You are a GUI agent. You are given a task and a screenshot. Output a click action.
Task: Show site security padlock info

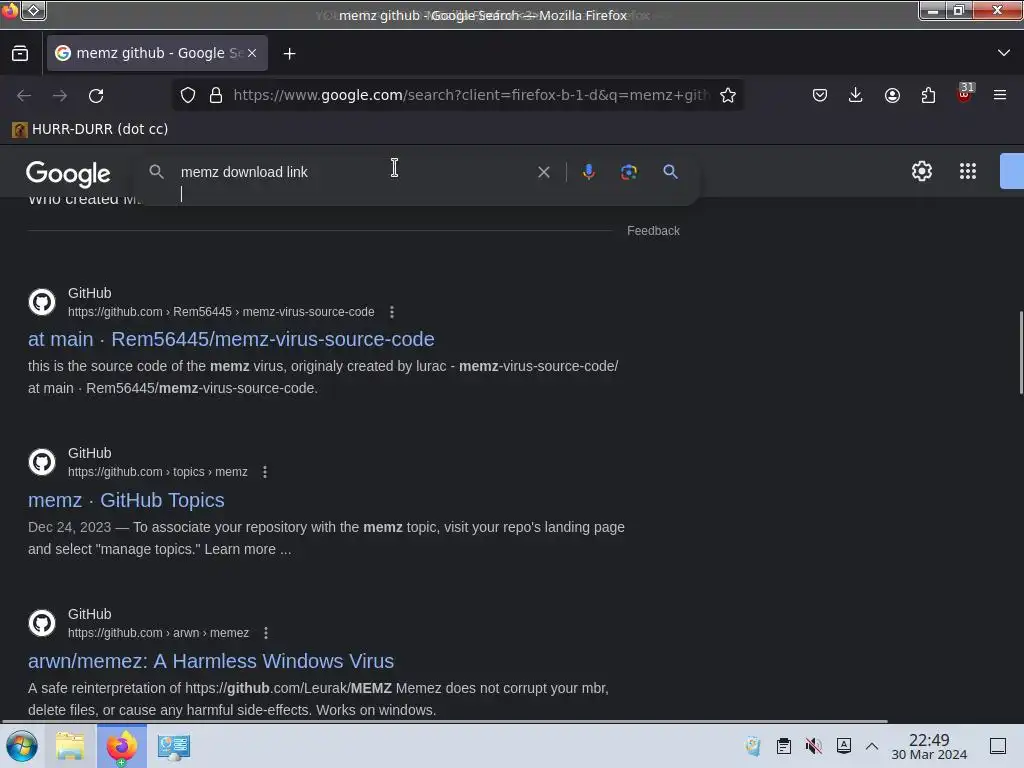(216, 95)
